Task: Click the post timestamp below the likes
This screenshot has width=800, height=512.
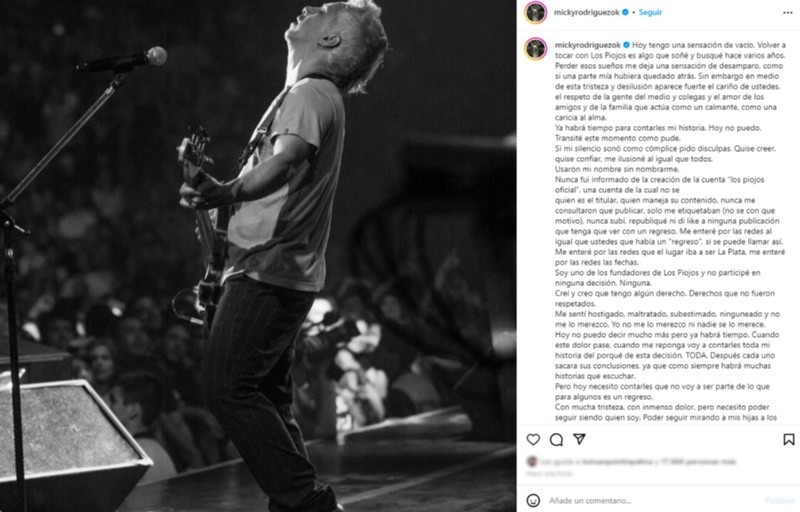Action: [x=549, y=474]
